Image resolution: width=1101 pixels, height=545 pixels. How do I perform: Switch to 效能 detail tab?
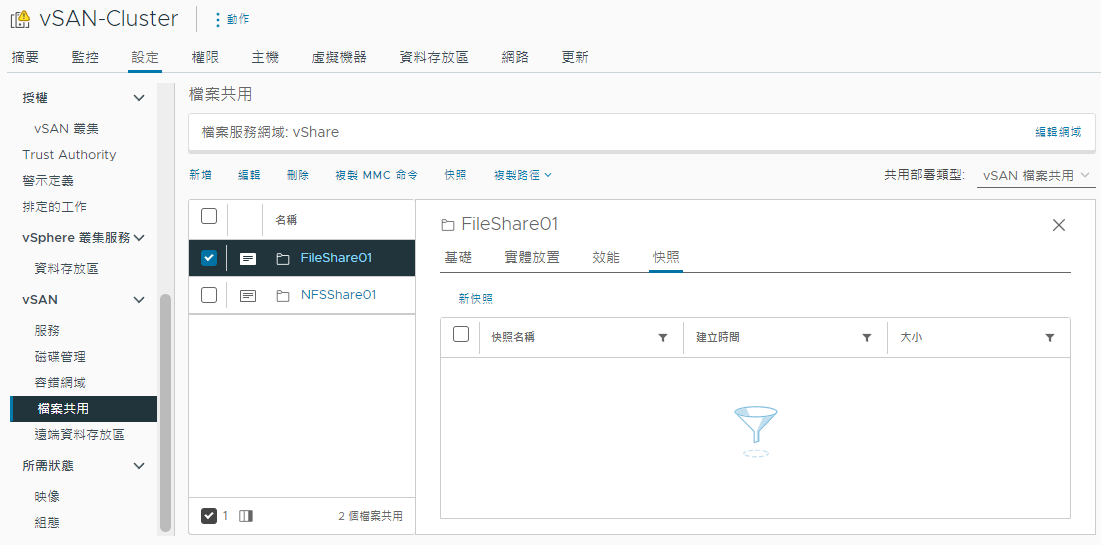tap(606, 257)
